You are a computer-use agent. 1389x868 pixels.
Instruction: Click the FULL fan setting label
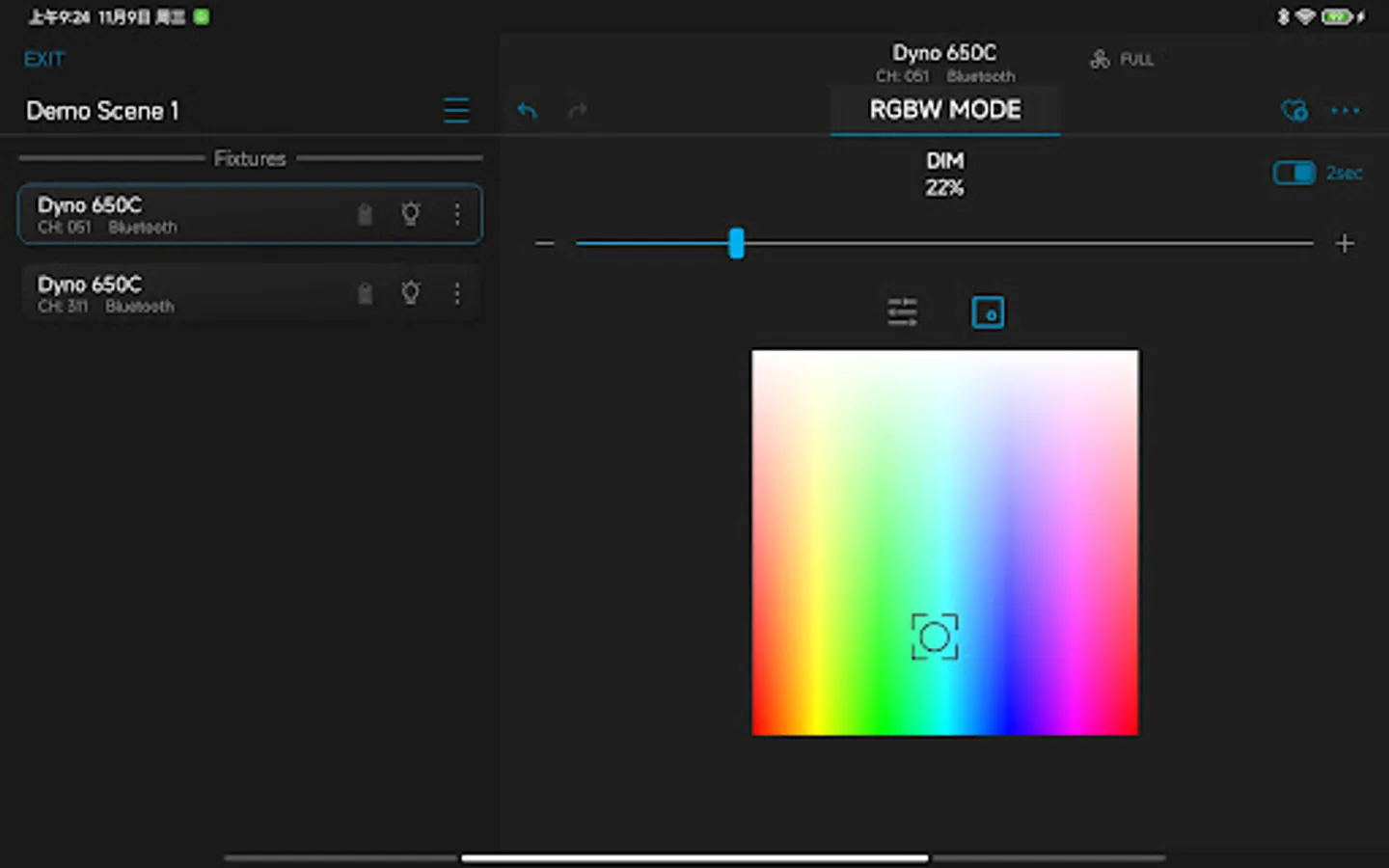[1136, 60]
